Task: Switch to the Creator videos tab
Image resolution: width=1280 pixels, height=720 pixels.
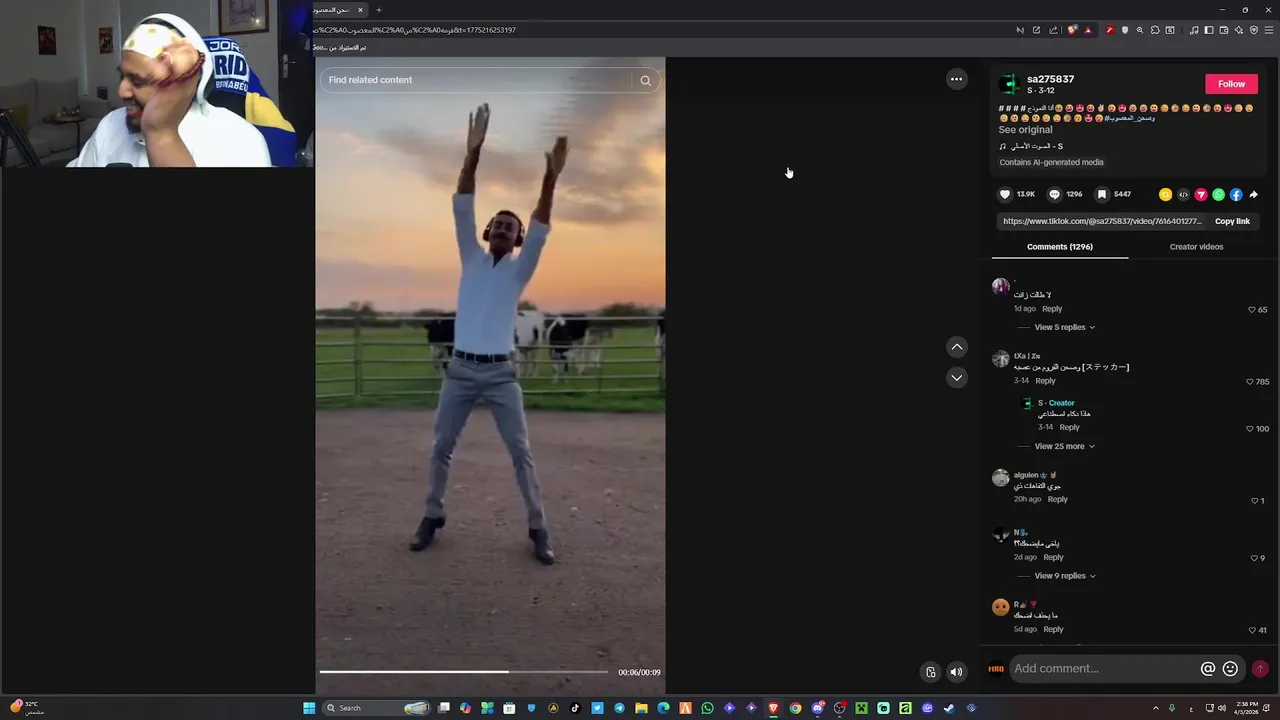Action: tap(1196, 247)
